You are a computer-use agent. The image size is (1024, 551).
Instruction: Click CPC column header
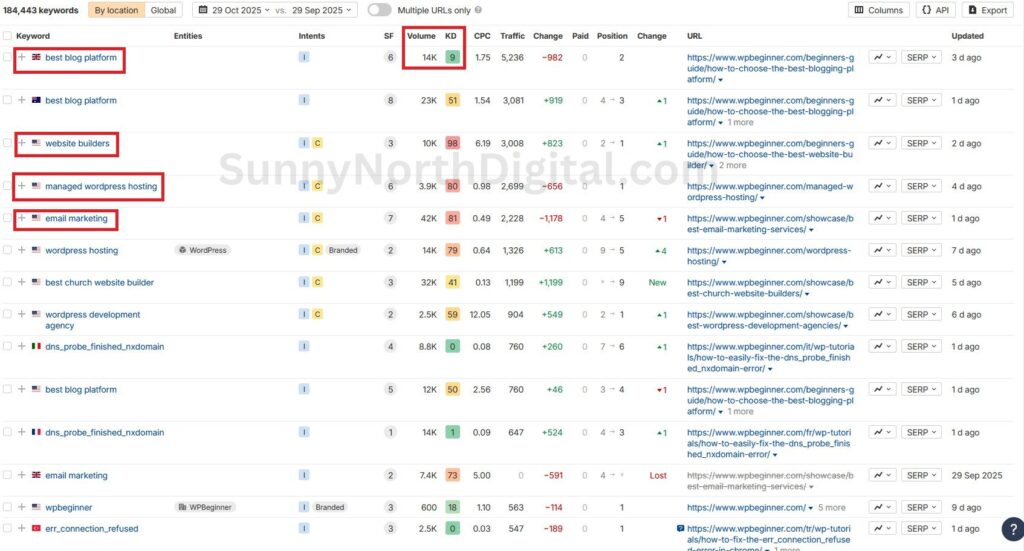pyautogui.click(x=482, y=36)
